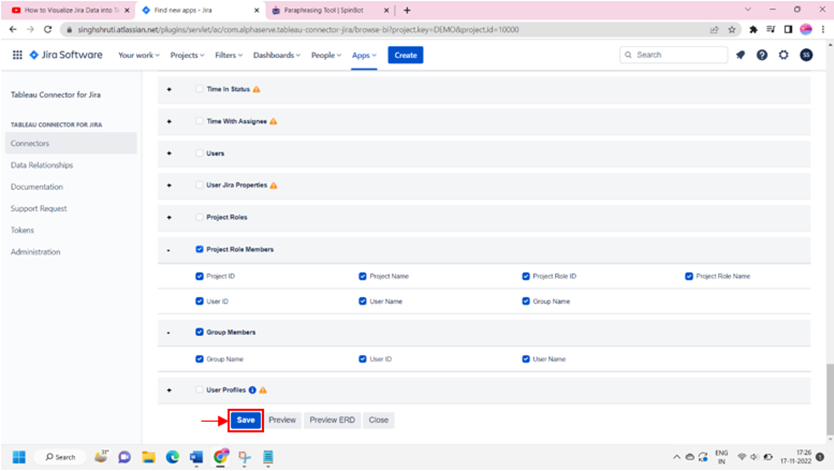Open the user profile avatar
The width and height of the screenshot is (834, 471).
pyautogui.click(x=806, y=55)
